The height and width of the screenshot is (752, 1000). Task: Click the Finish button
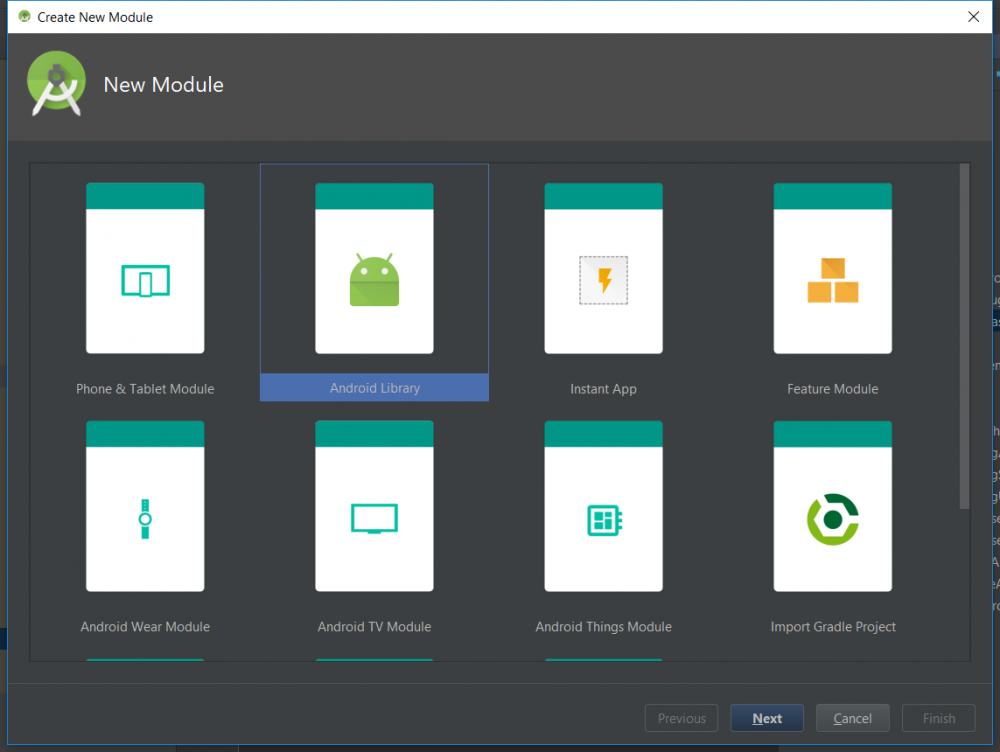[938, 718]
